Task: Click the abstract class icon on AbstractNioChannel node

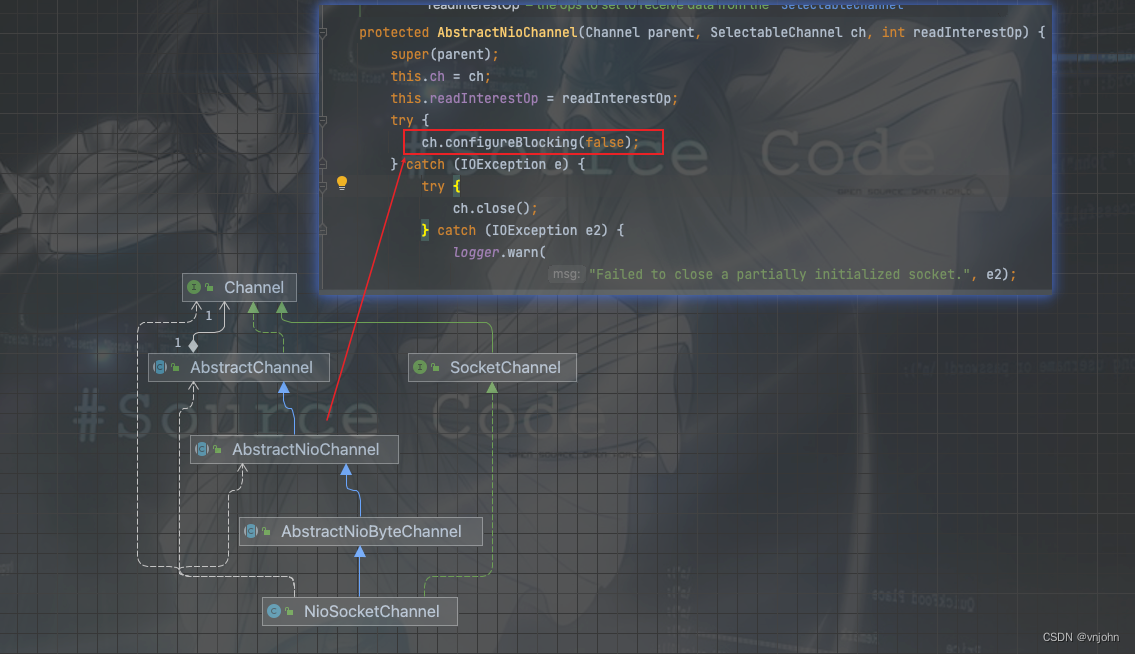Action: click(202, 450)
